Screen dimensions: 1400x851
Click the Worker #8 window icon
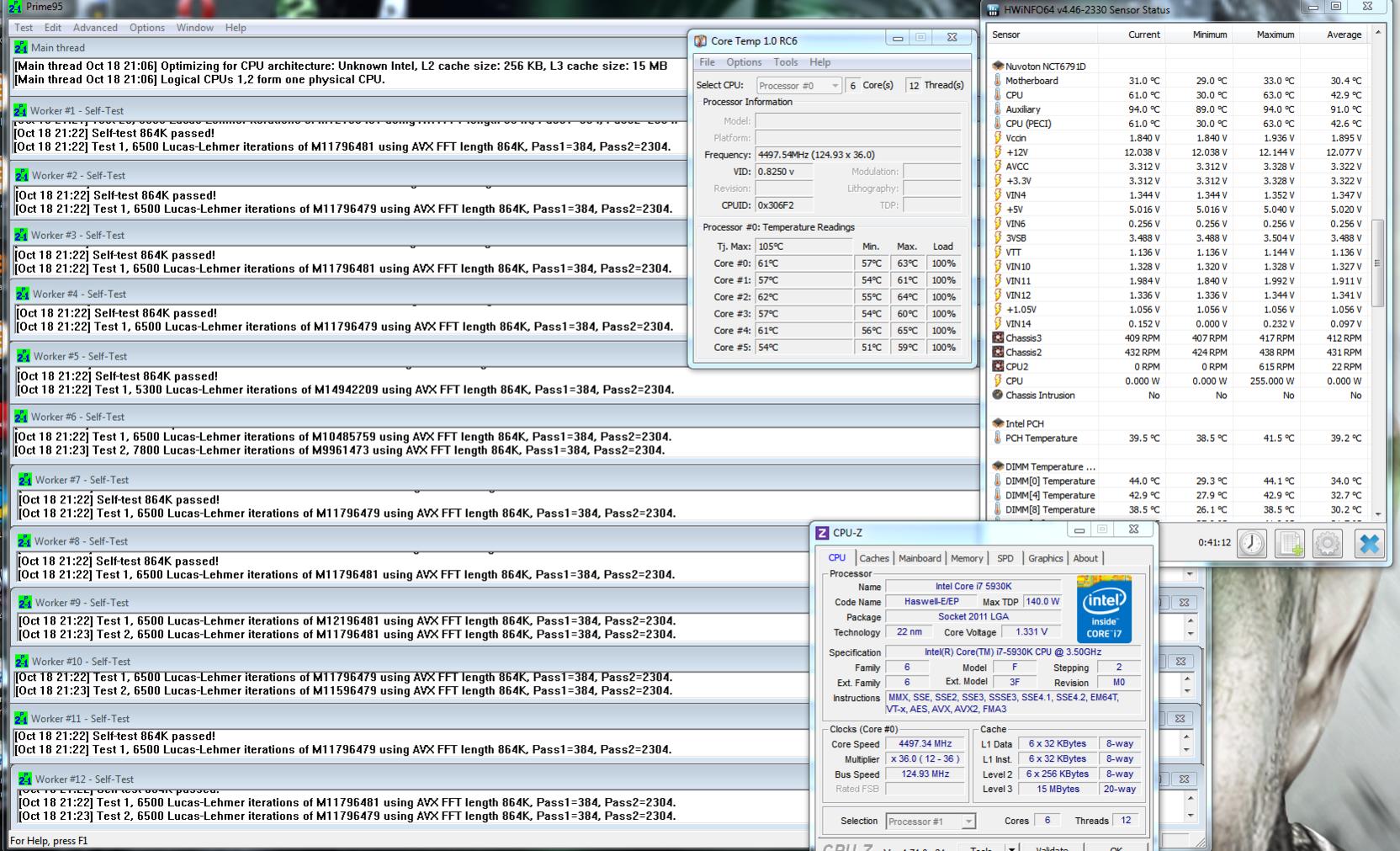tap(24, 541)
